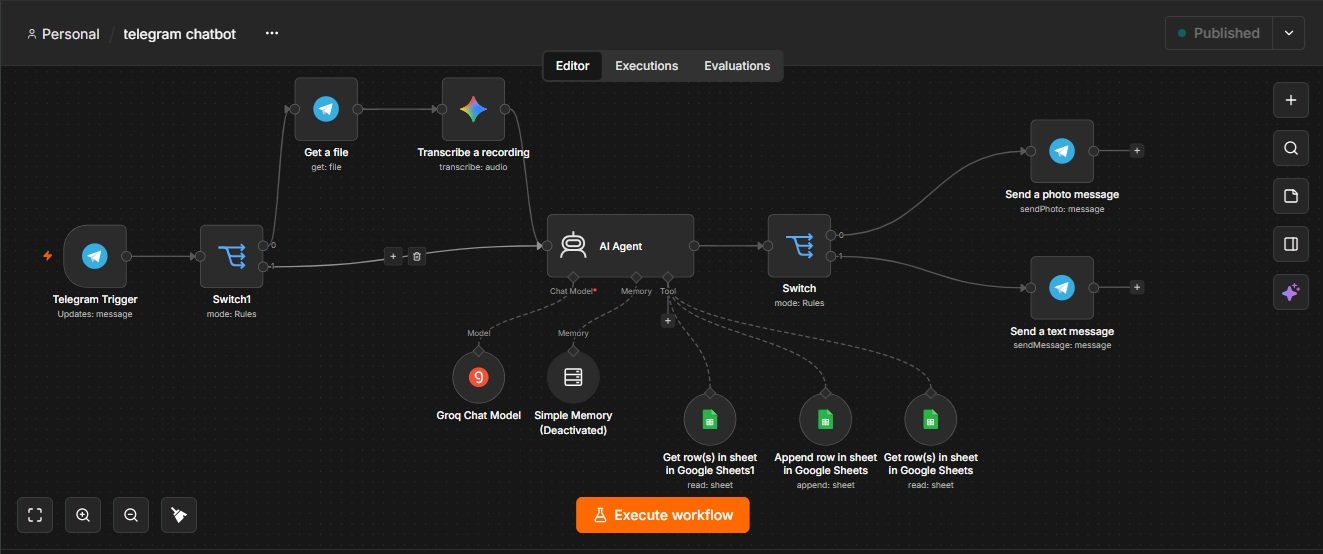Image resolution: width=1323 pixels, height=554 pixels.
Task: Zoom in on the canvas
Action: [x=83, y=515]
